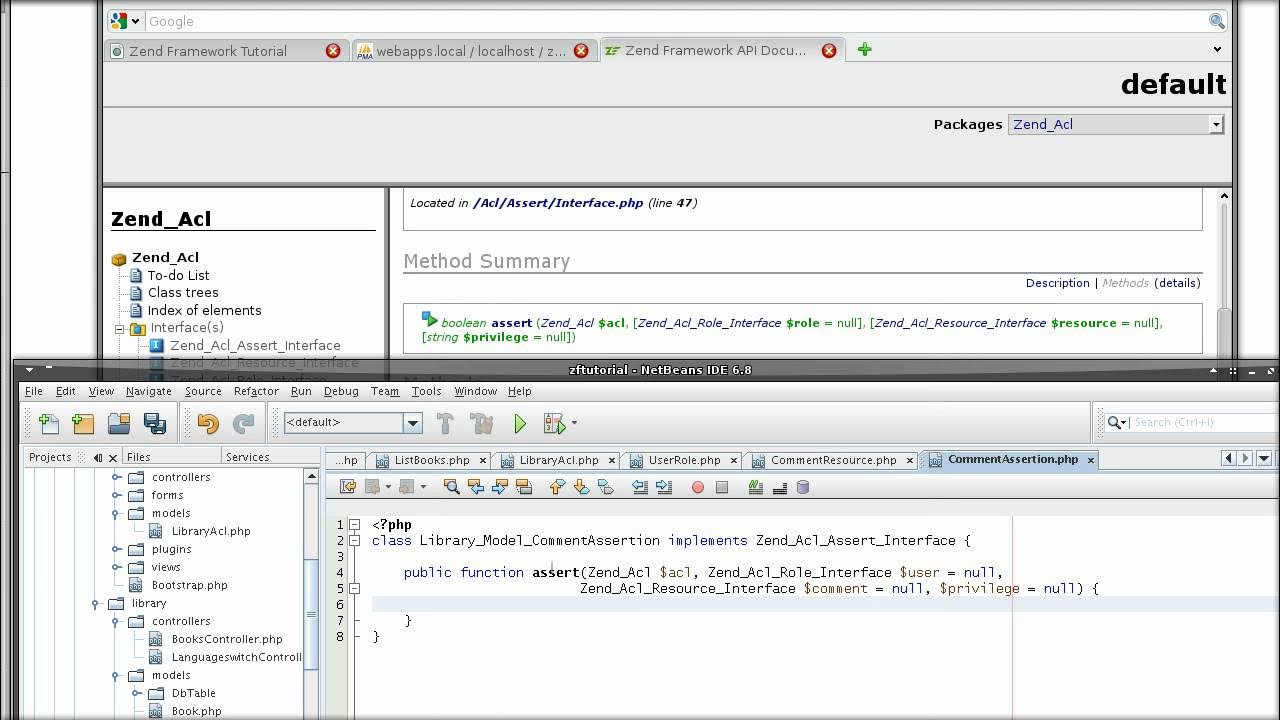1280x720 pixels.
Task: Open the Debug button dropdown arrow
Action: pos(574,424)
